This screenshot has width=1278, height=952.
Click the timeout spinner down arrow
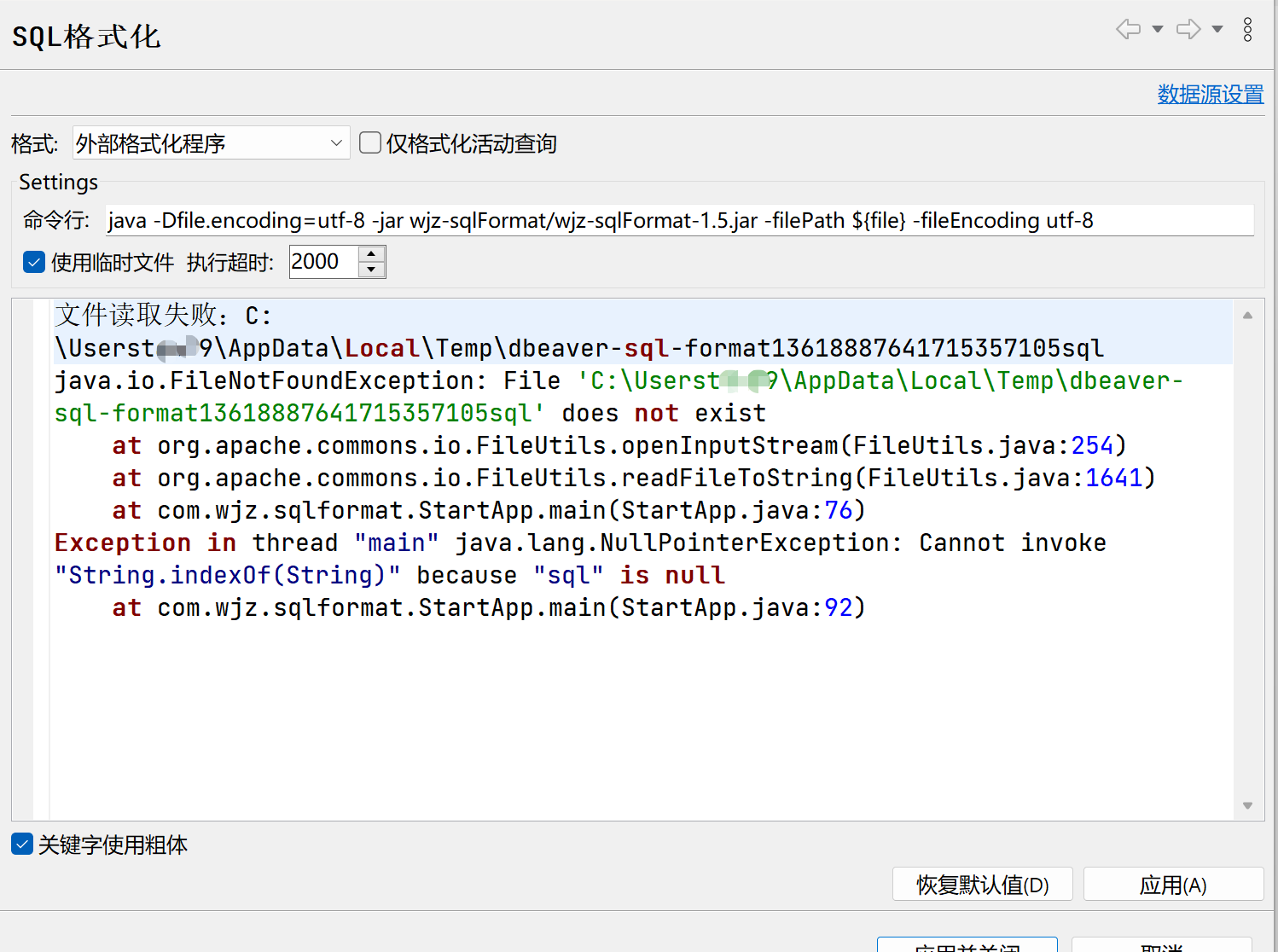click(x=371, y=270)
